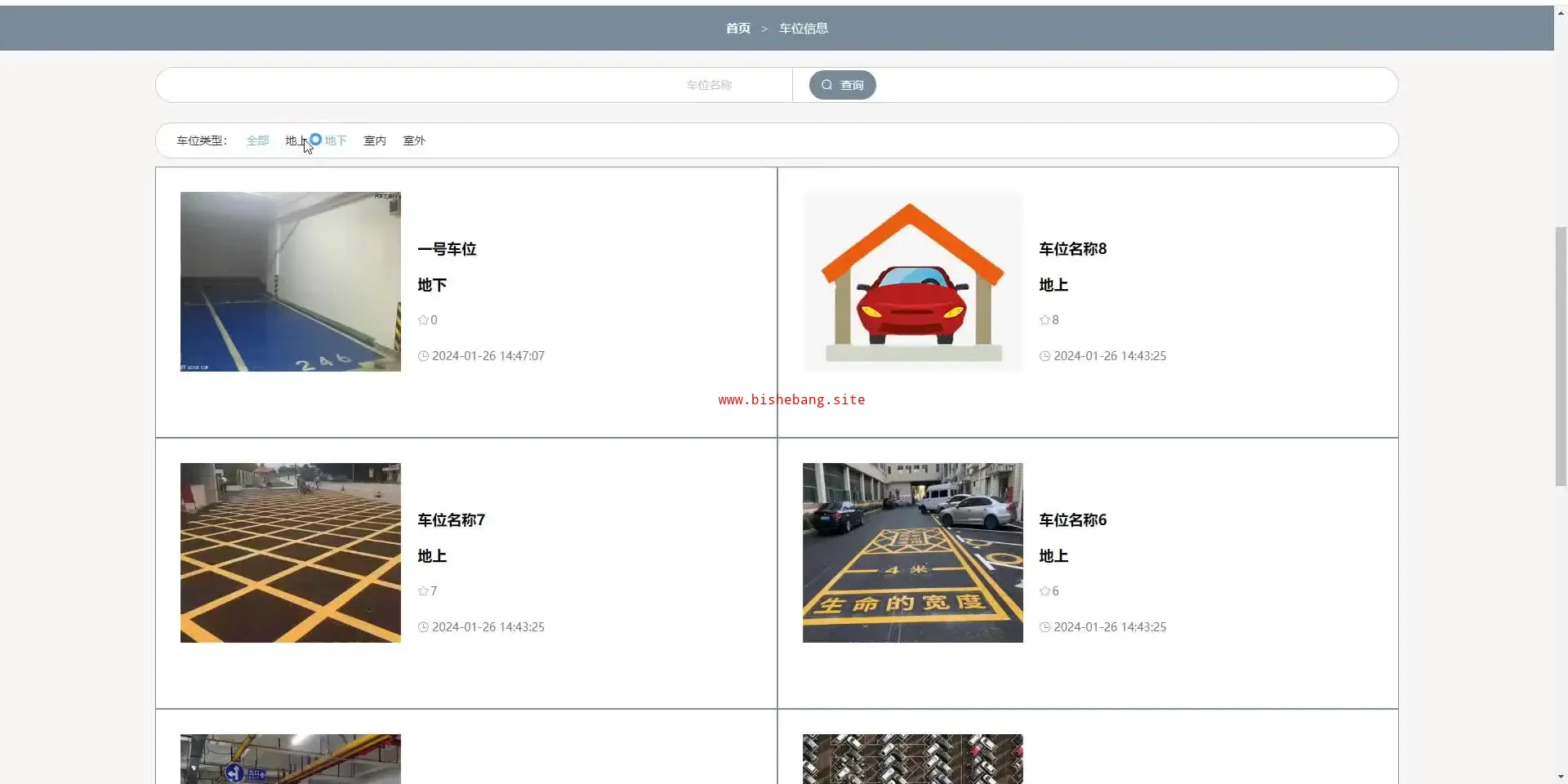This screenshot has width=1568, height=784.
Task: Click the star icon on 车位名称6
Action: [1045, 591]
